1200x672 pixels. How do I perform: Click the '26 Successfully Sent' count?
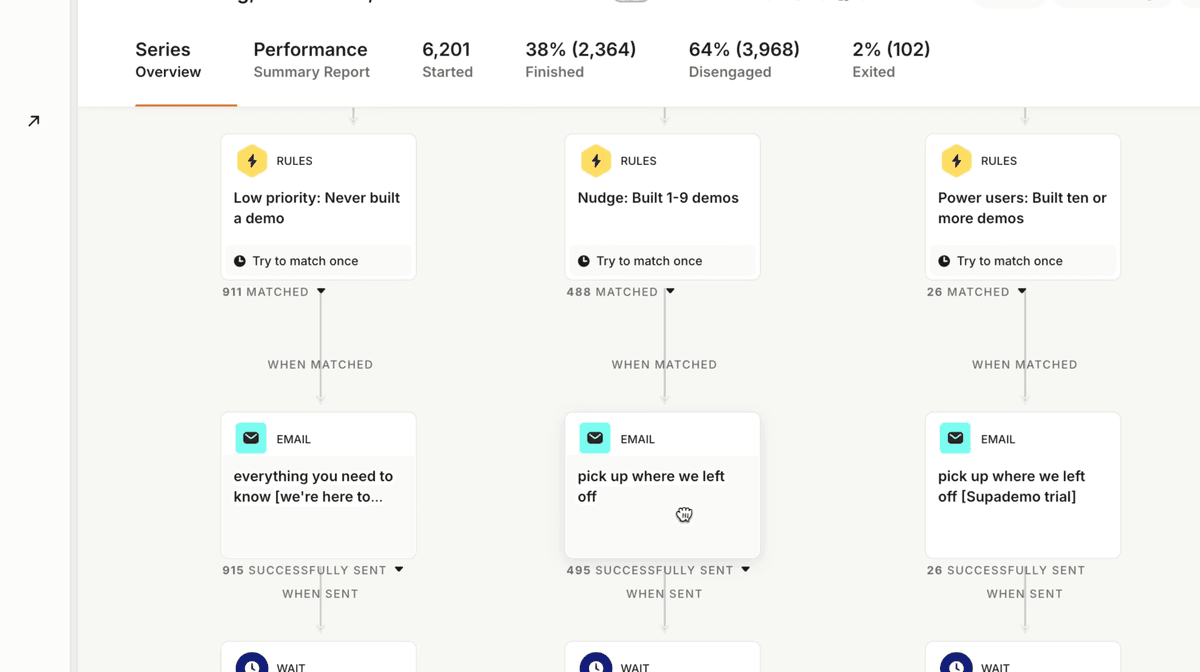tap(1006, 570)
